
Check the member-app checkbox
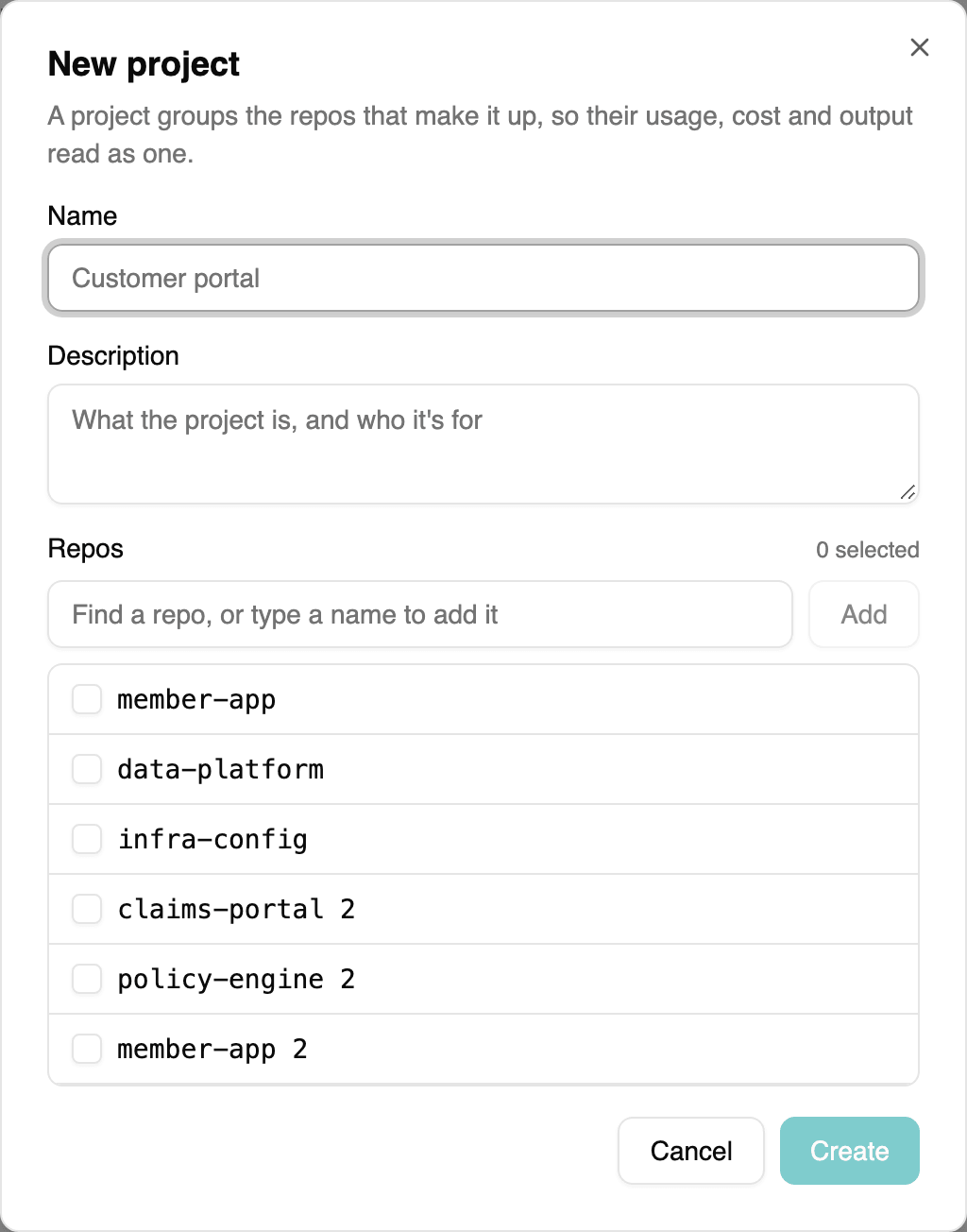click(x=87, y=699)
